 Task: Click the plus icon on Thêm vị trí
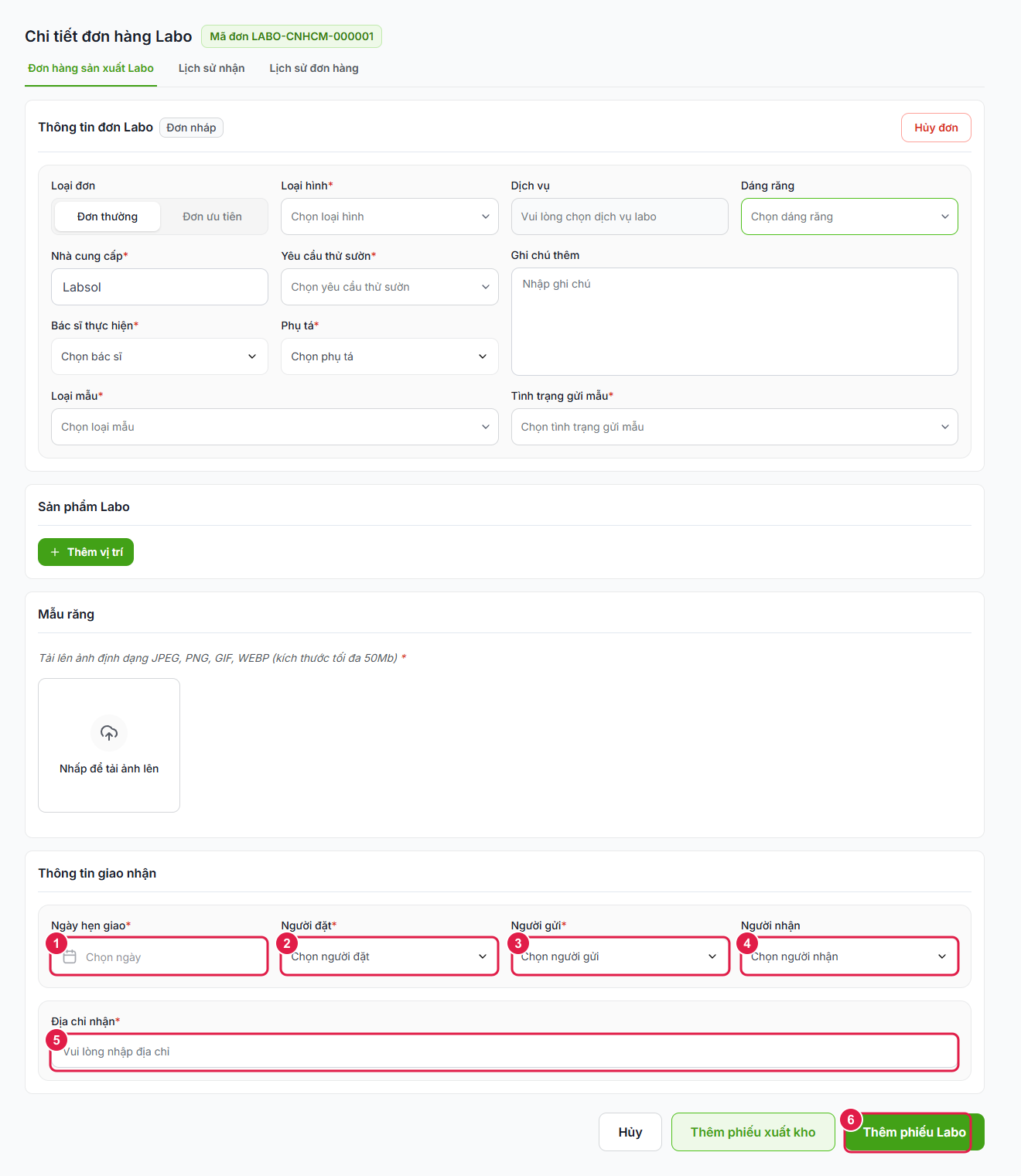(55, 552)
